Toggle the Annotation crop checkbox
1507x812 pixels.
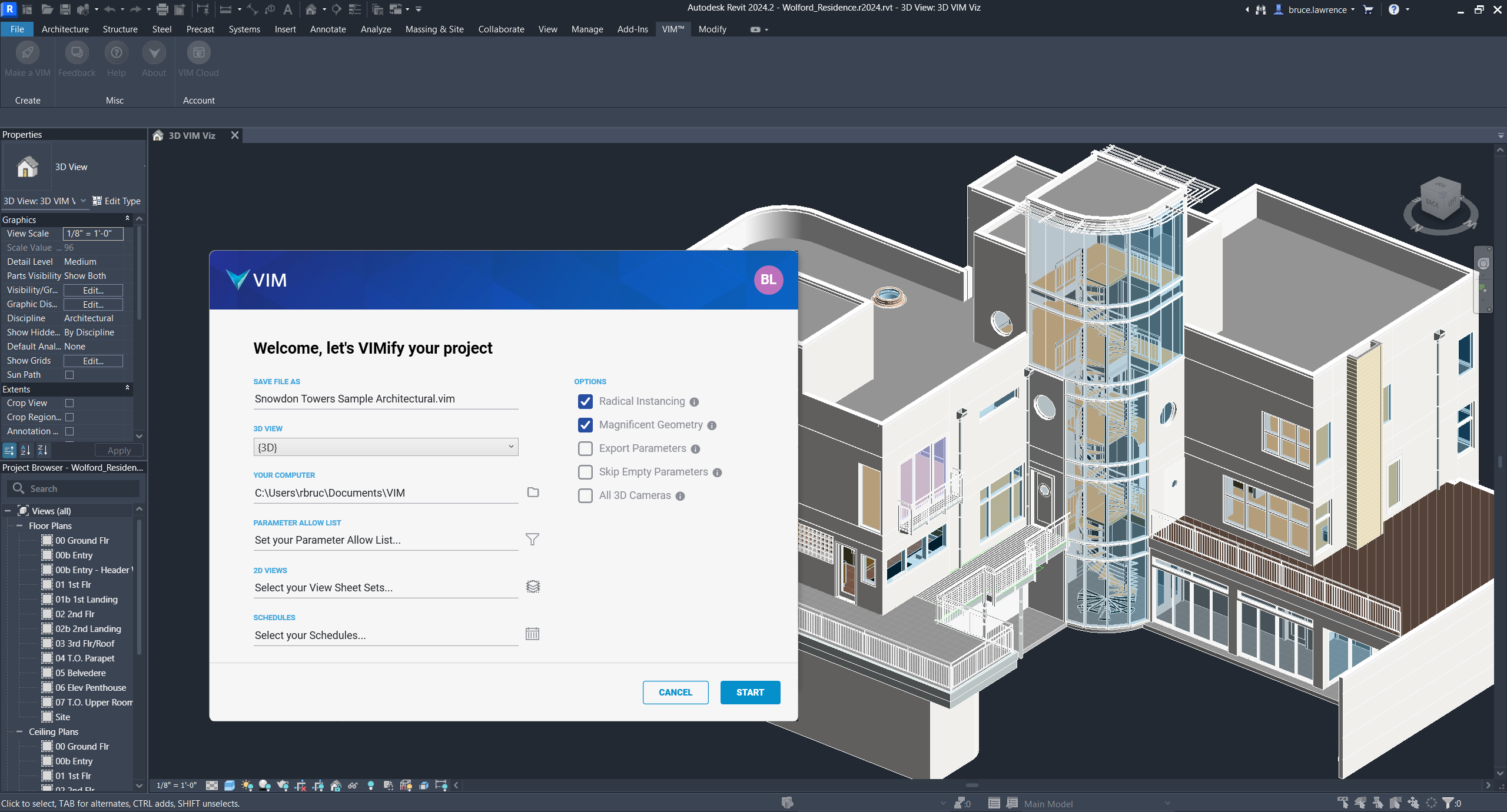point(69,431)
